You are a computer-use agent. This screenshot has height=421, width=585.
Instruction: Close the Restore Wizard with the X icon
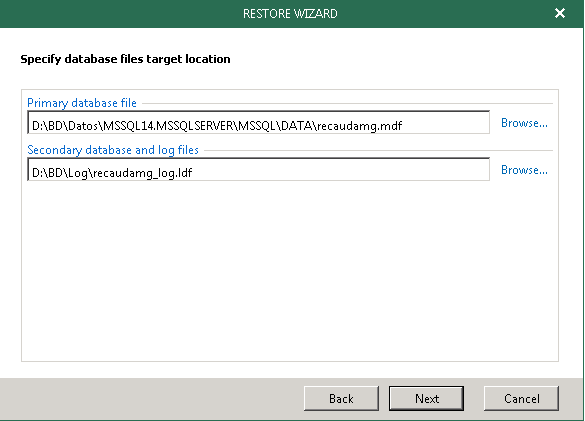pos(560,13)
